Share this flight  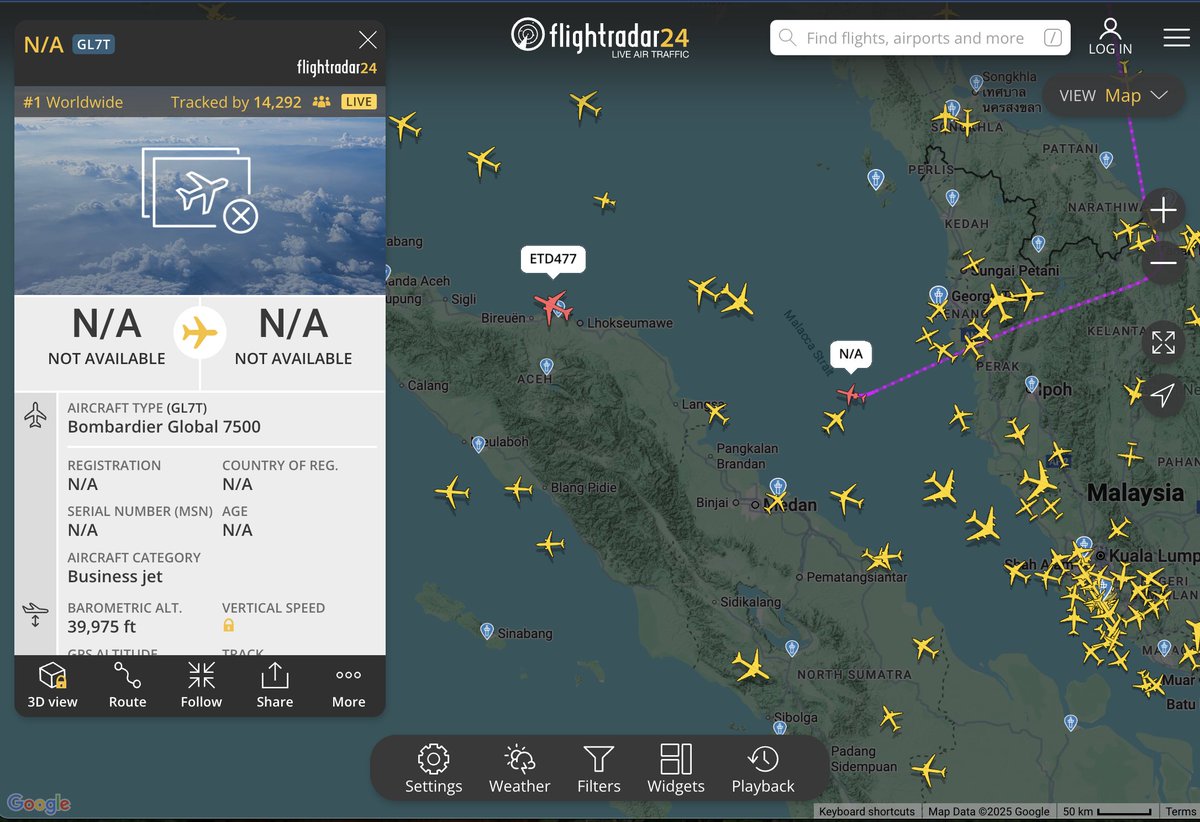coord(274,685)
